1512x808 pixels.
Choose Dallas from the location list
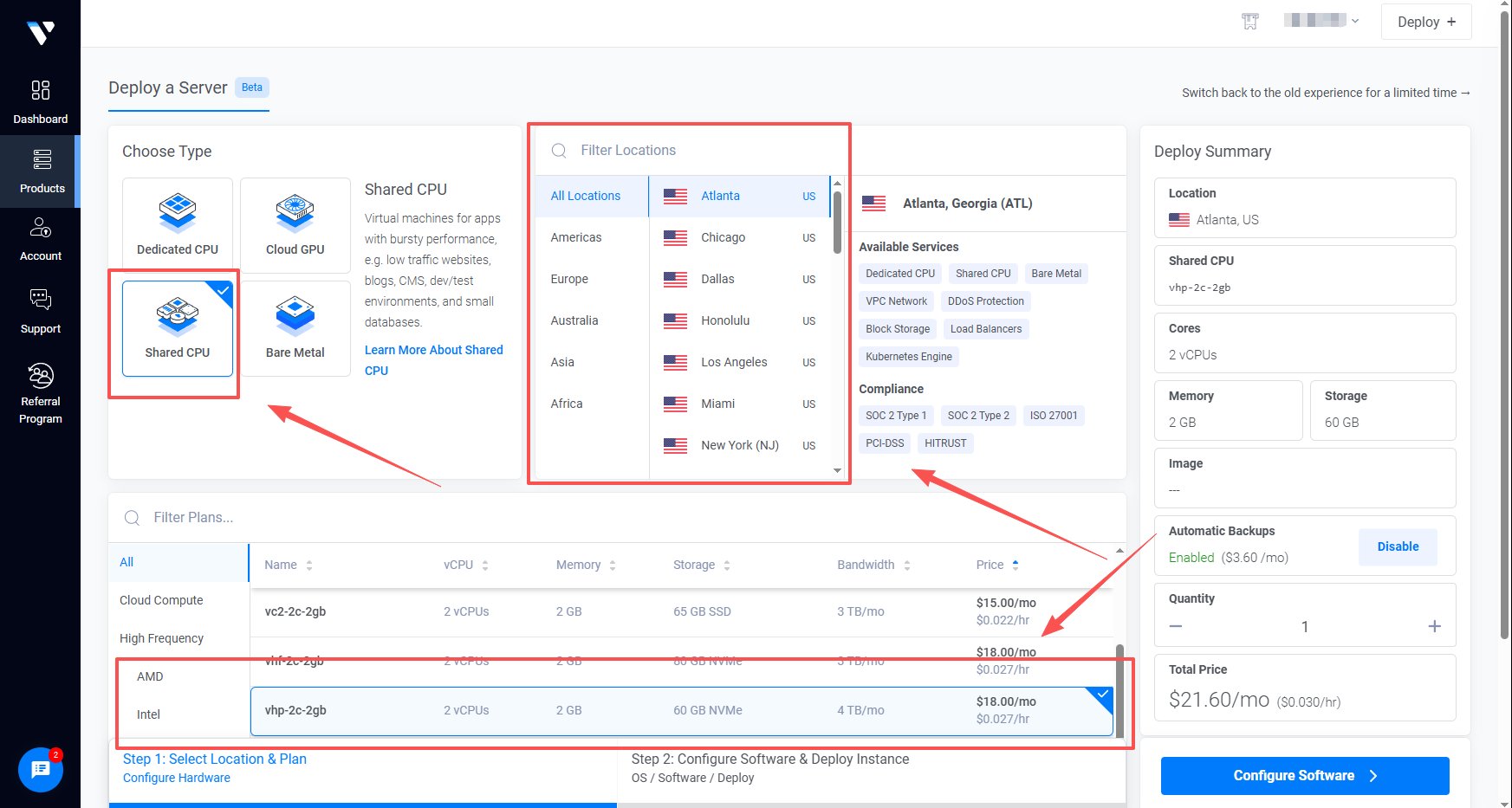coord(739,279)
